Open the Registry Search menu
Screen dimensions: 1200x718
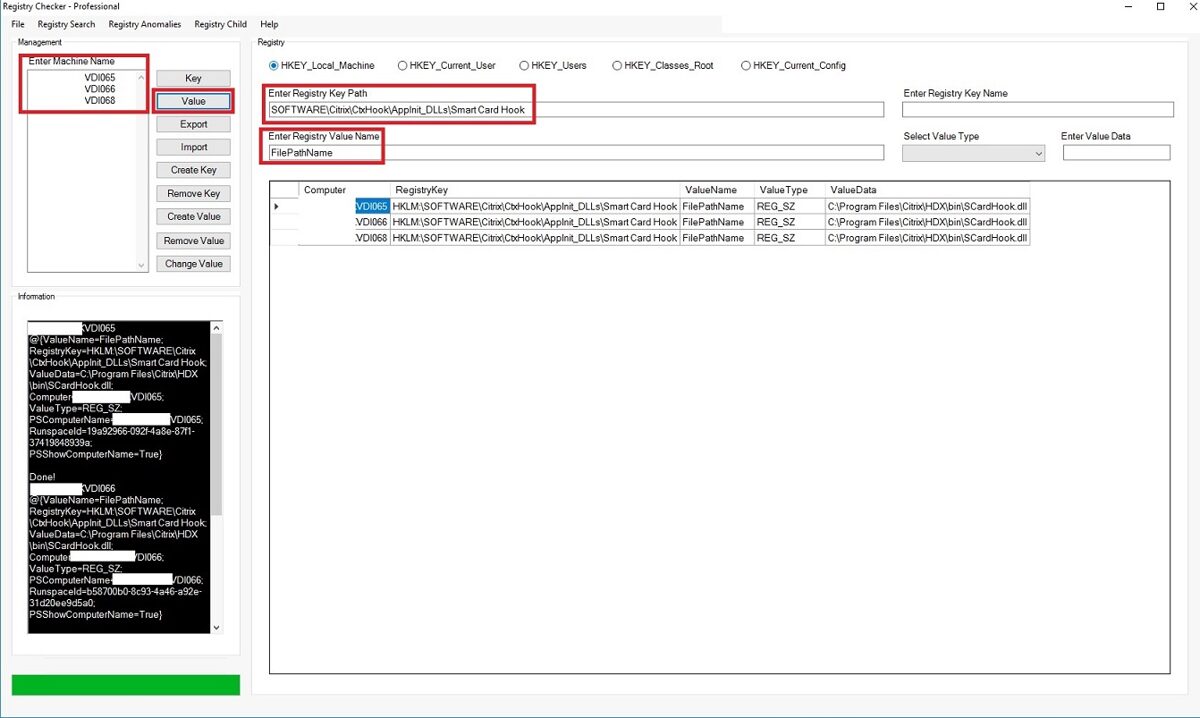tap(67, 24)
